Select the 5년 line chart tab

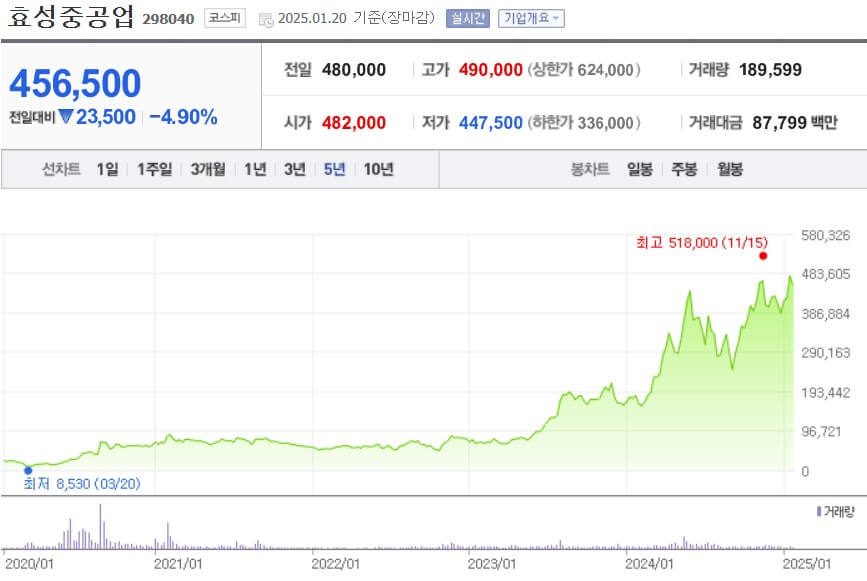335,169
